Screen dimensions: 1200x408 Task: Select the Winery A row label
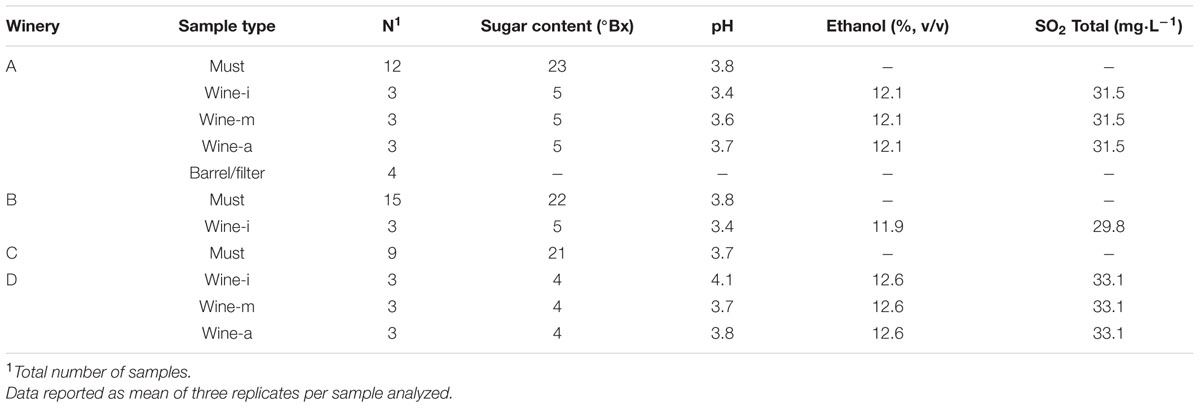[x=11, y=66]
